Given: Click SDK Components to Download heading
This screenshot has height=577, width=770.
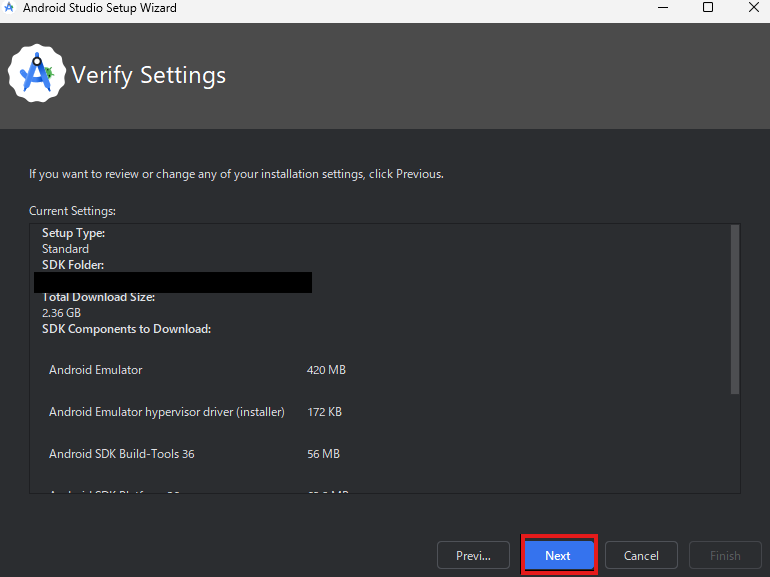Looking at the screenshot, I should click(x=127, y=329).
